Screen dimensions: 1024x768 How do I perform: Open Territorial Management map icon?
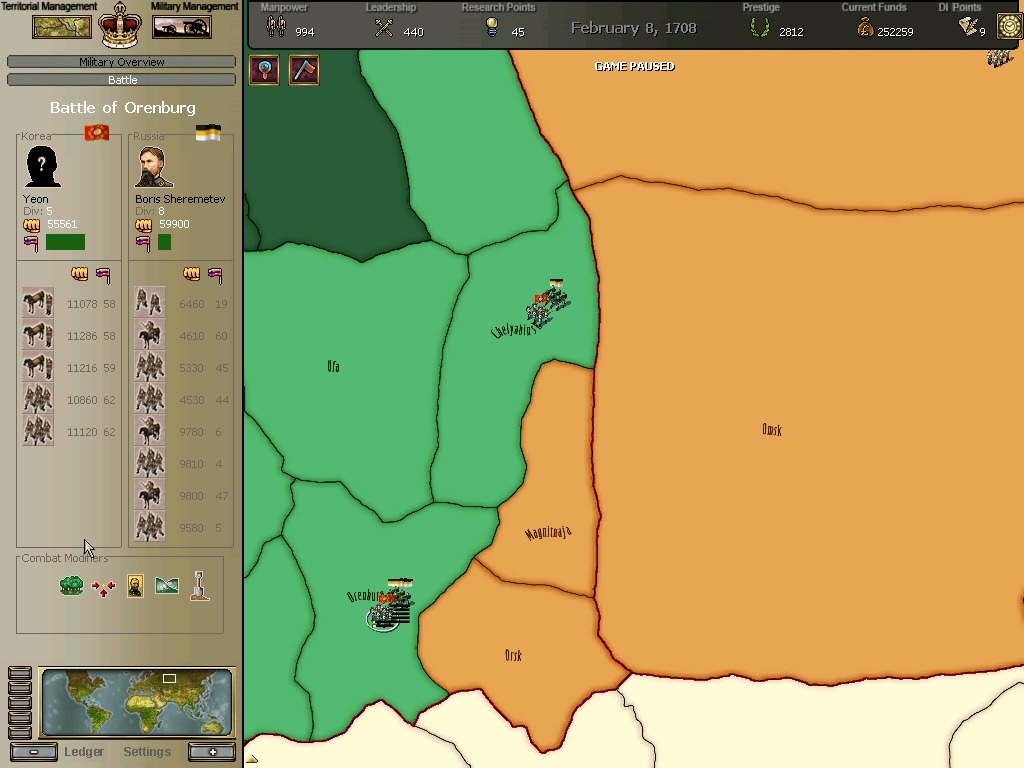(x=62, y=27)
